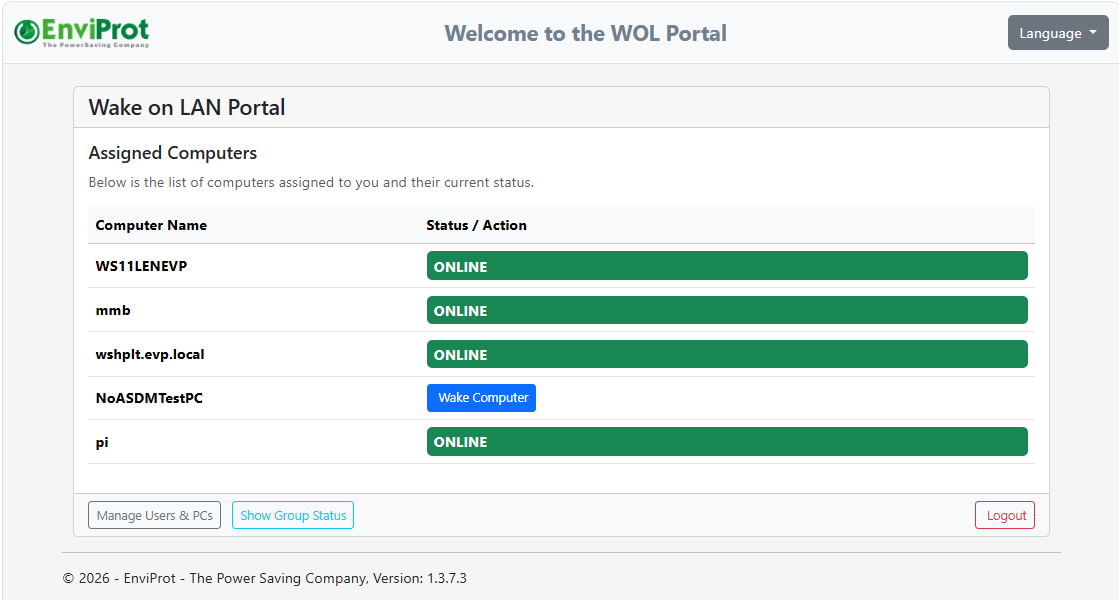Select computer name wshplt.evp.local
The width and height of the screenshot is (1119, 600).
pos(150,355)
